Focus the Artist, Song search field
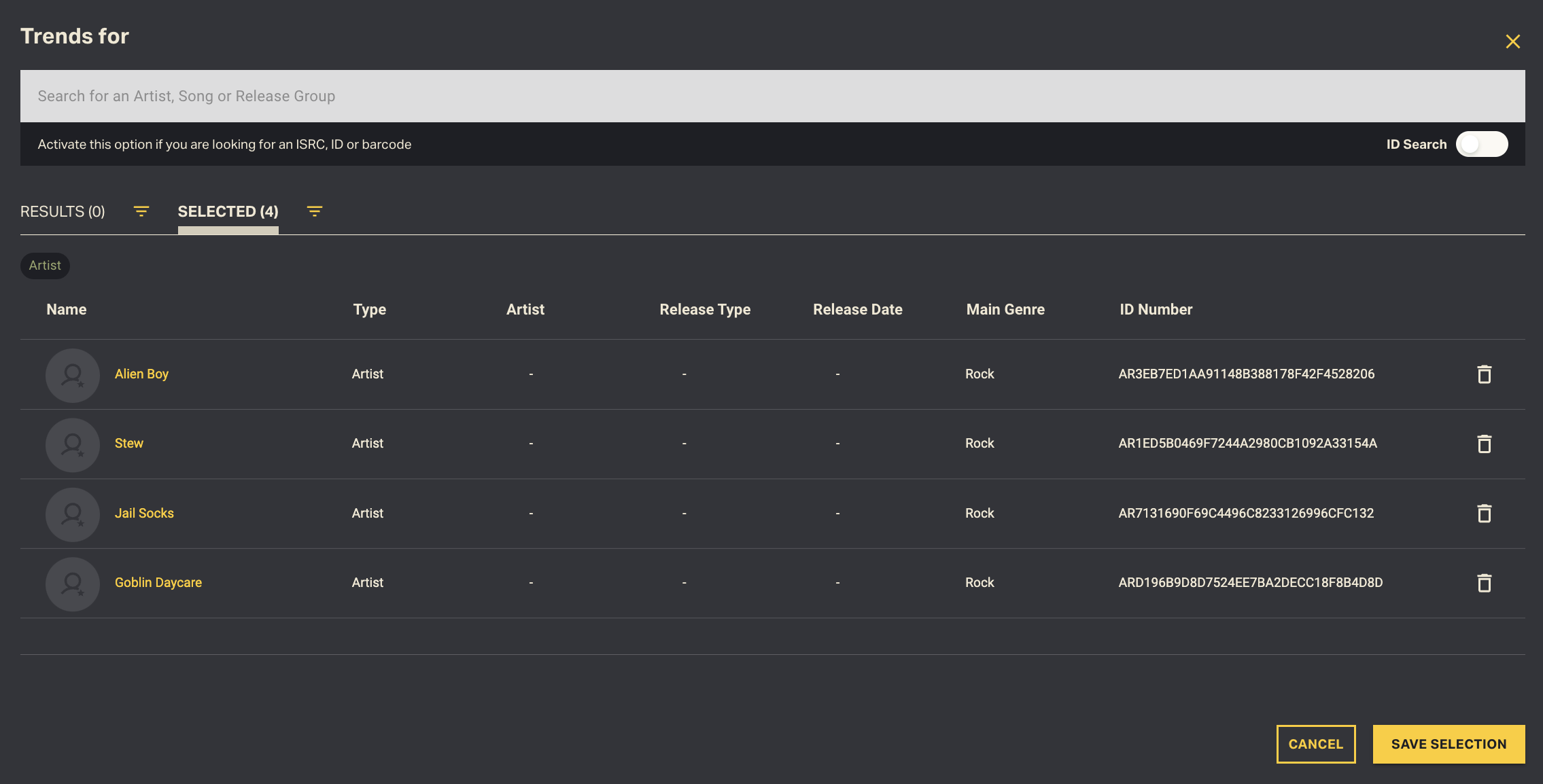Image resolution: width=1543 pixels, height=784 pixels. 772,96
